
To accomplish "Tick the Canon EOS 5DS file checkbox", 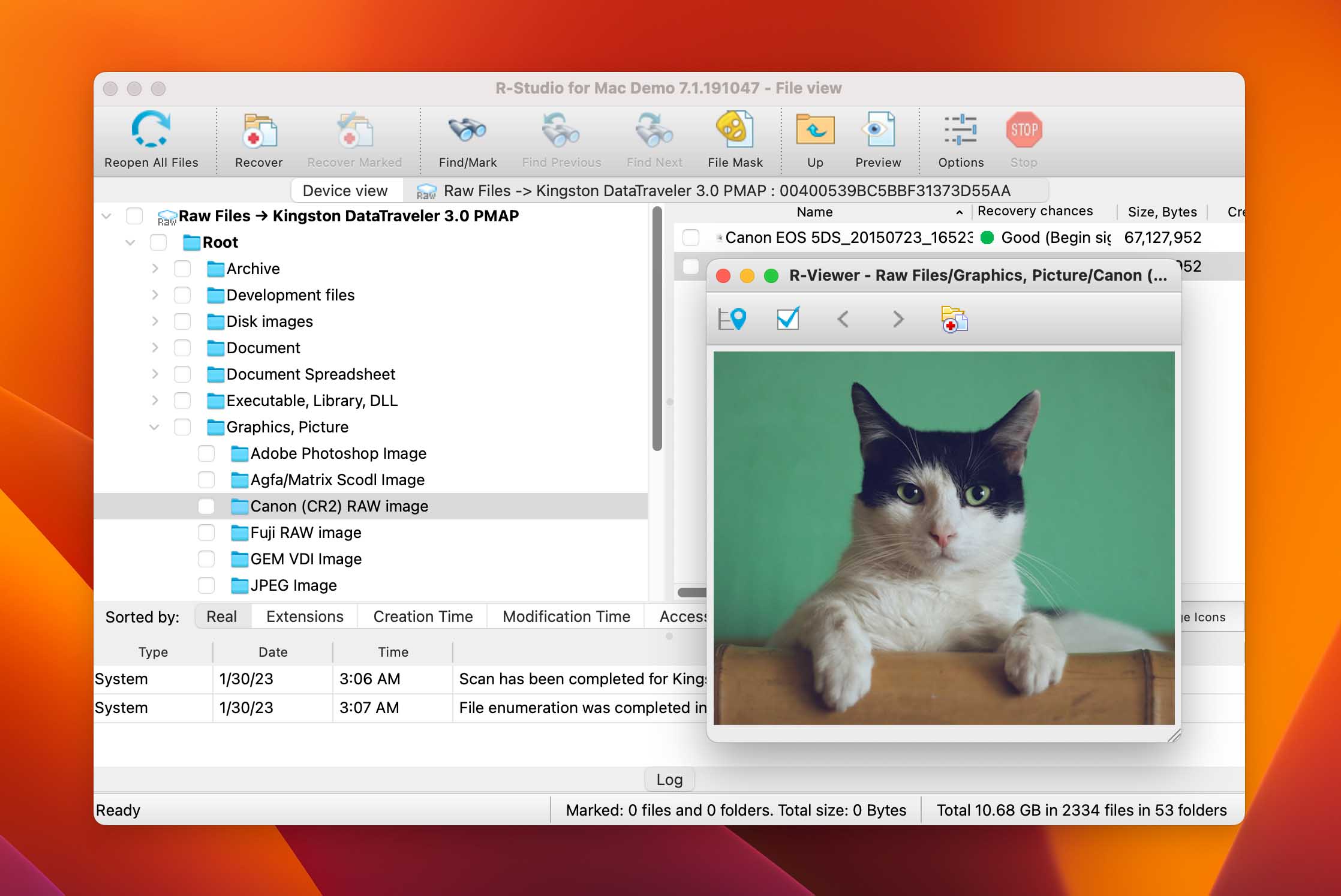I will click(x=691, y=237).
